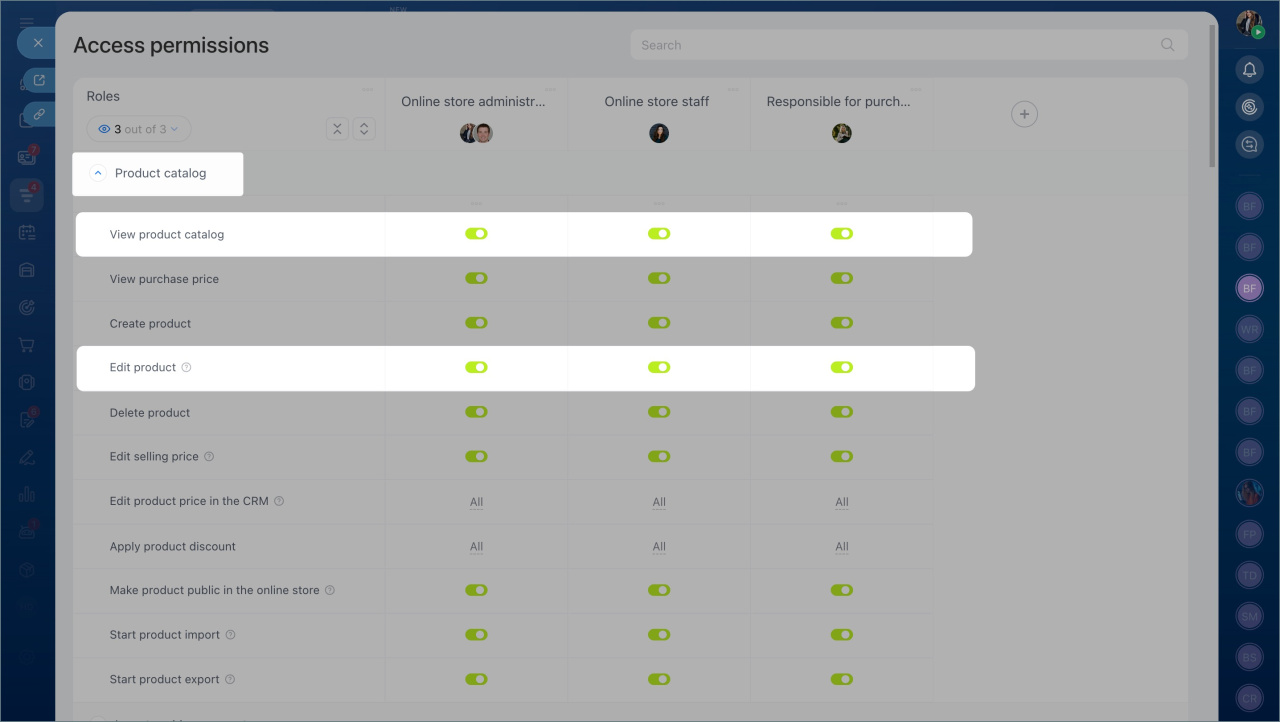Open the Roles column three-dot menu
1280x722 pixels.
367,90
